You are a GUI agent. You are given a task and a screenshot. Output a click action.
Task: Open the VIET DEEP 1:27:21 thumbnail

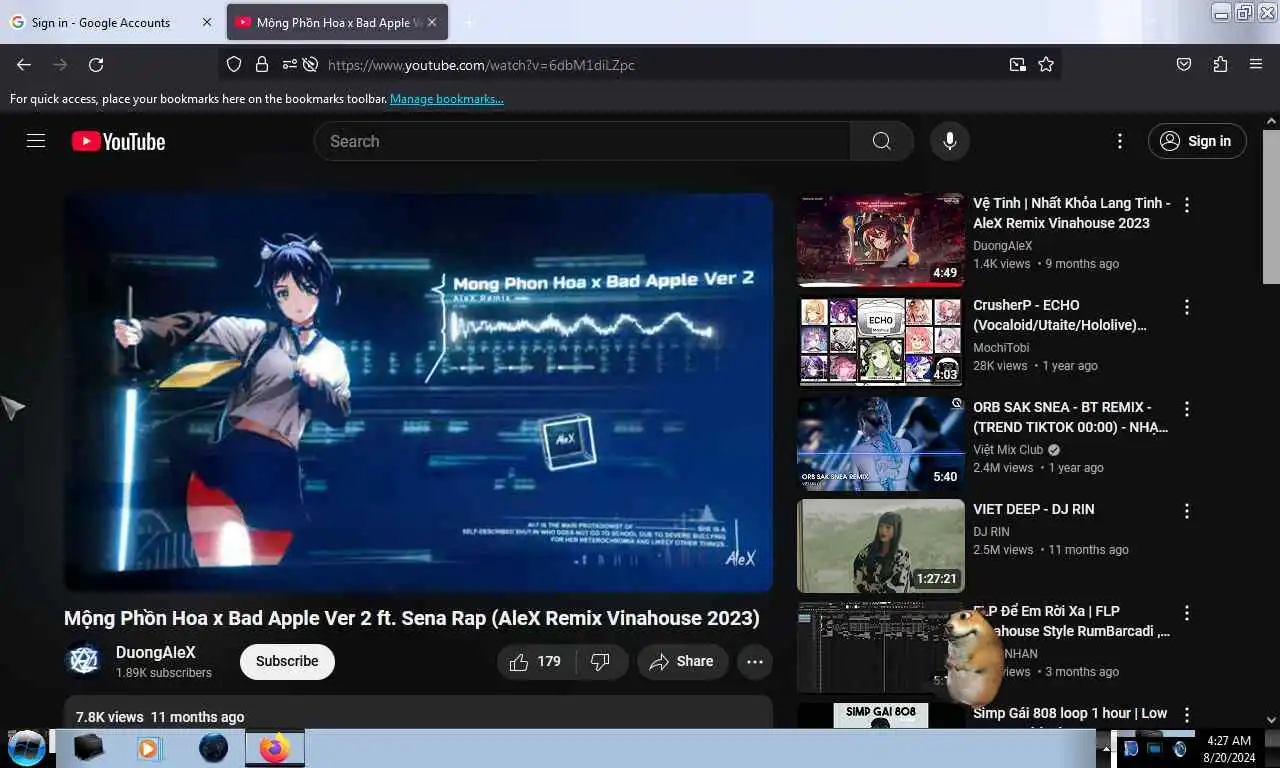(881, 546)
